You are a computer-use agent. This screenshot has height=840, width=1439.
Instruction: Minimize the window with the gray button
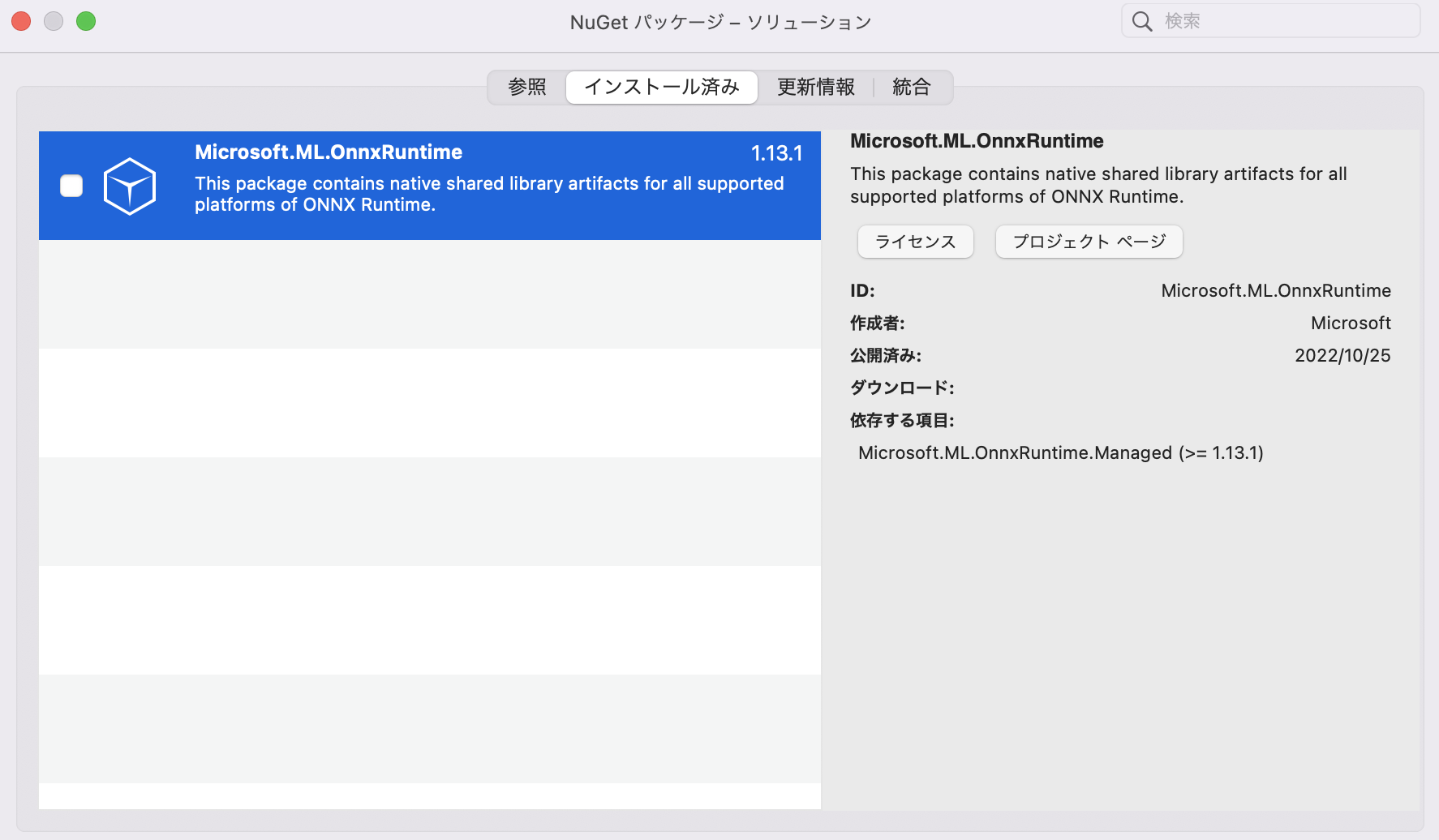point(54,21)
